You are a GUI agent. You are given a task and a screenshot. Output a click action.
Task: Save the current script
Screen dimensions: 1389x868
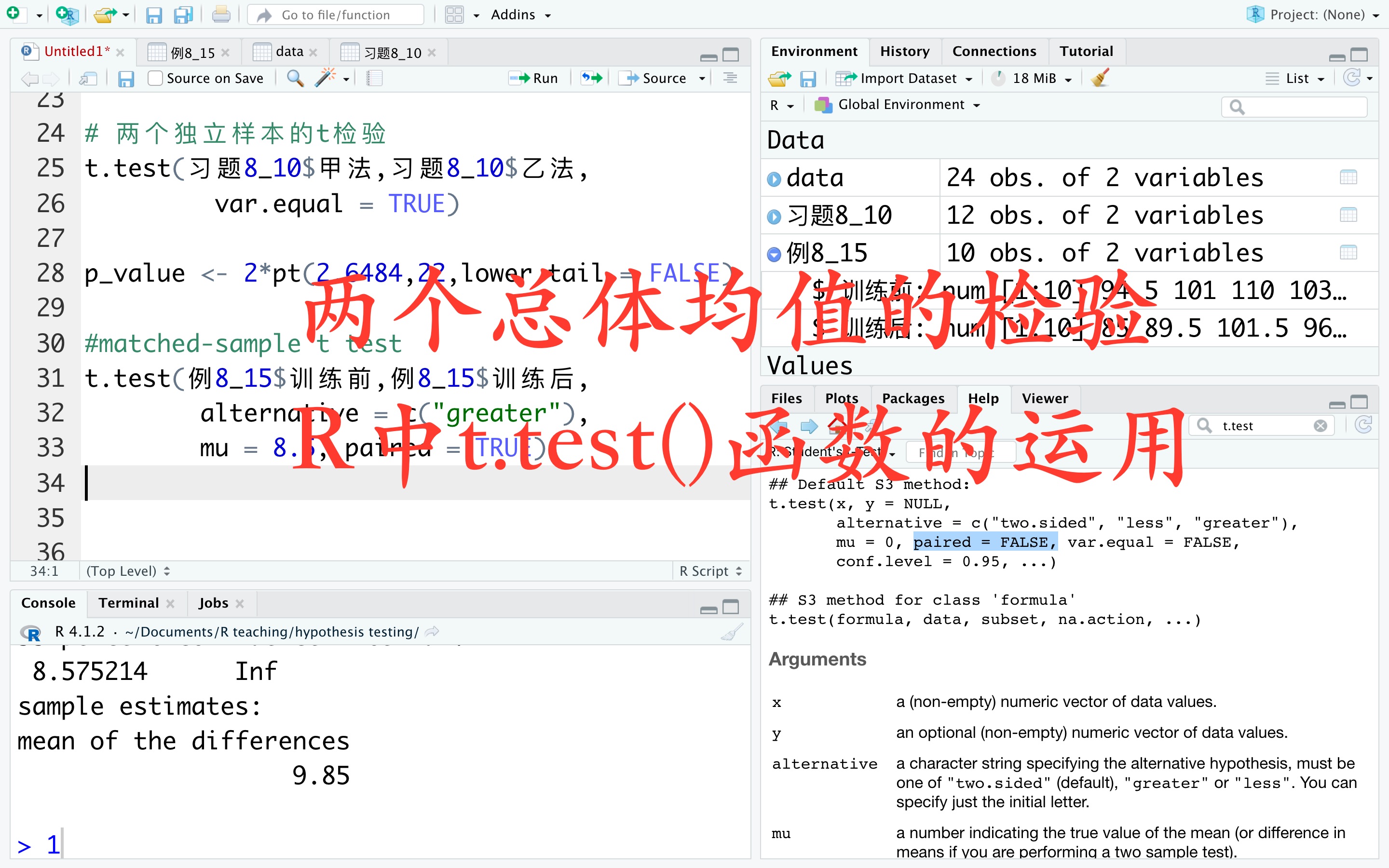[126, 78]
